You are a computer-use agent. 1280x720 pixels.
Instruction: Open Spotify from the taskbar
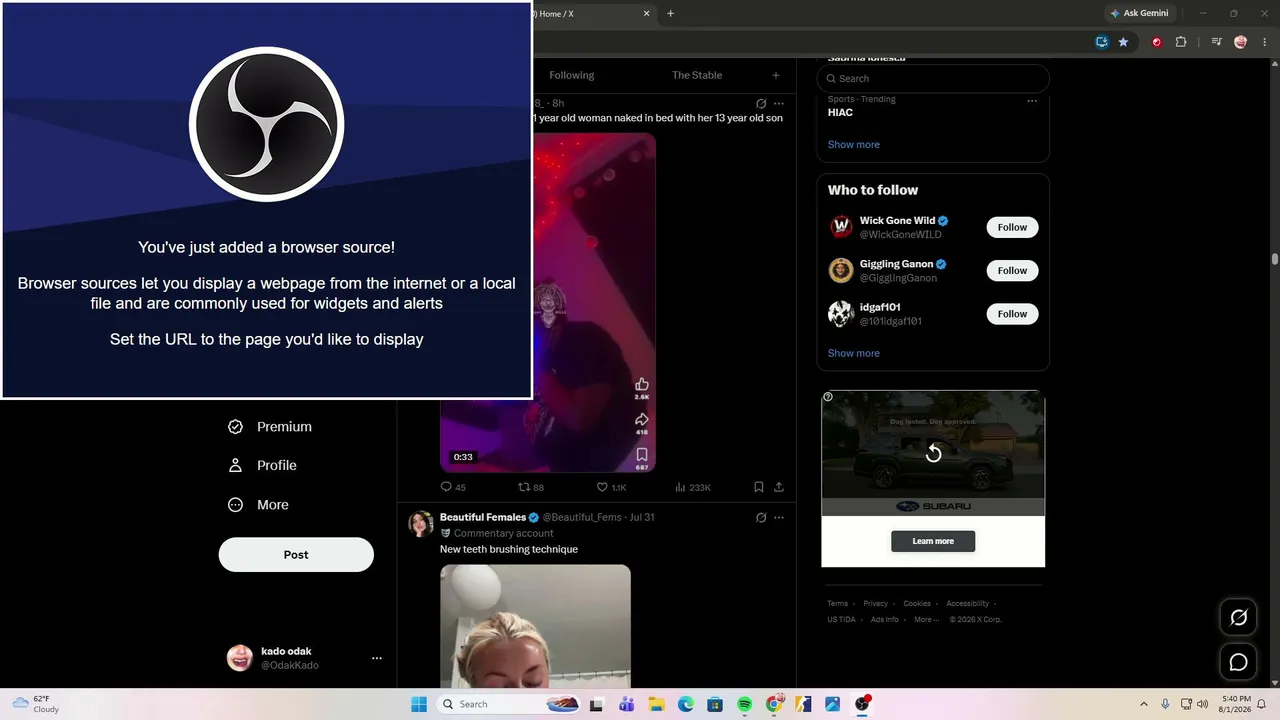point(744,704)
